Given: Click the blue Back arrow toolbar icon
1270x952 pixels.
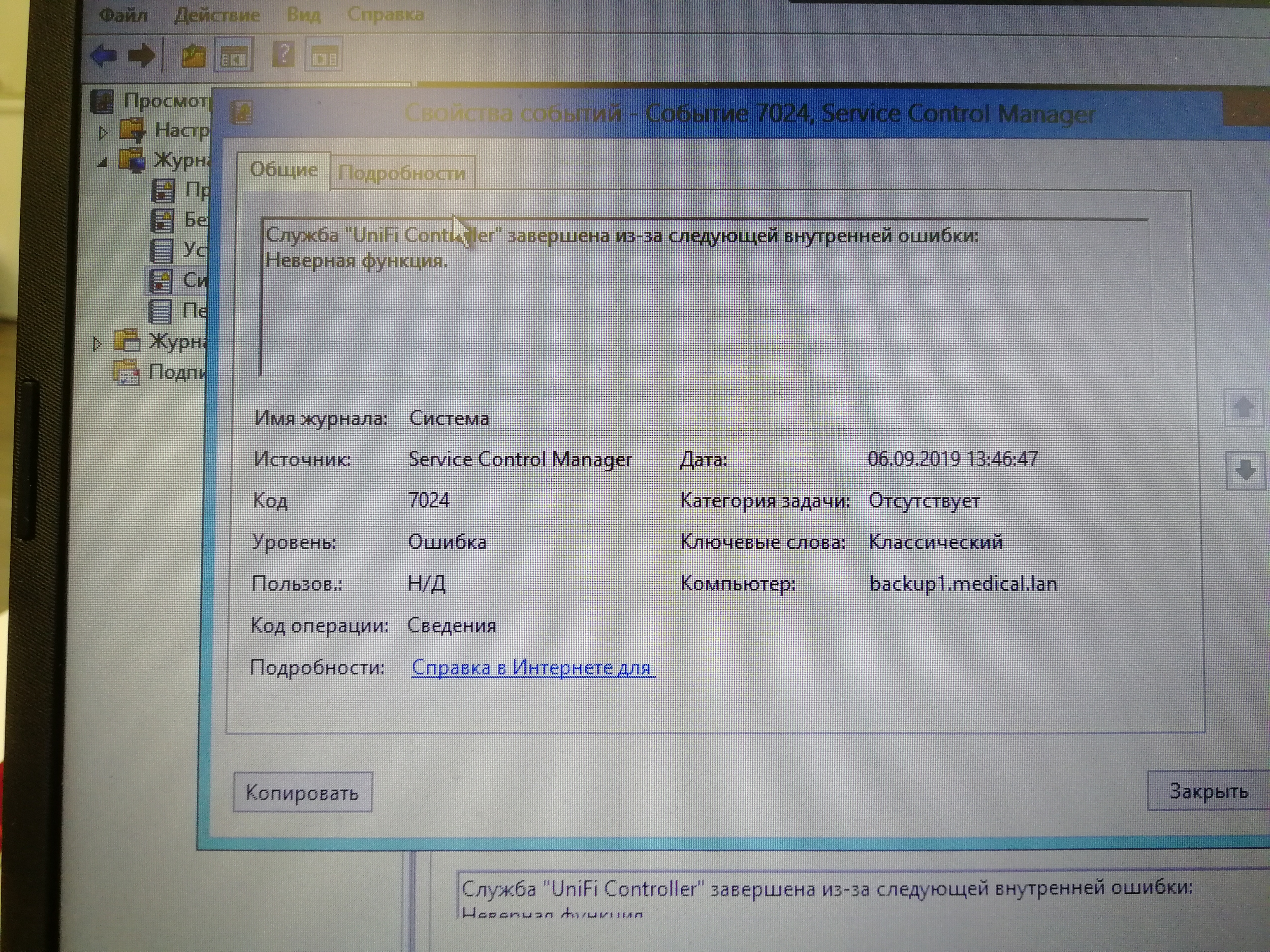Looking at the screenshot, I should tap(104, 56).
